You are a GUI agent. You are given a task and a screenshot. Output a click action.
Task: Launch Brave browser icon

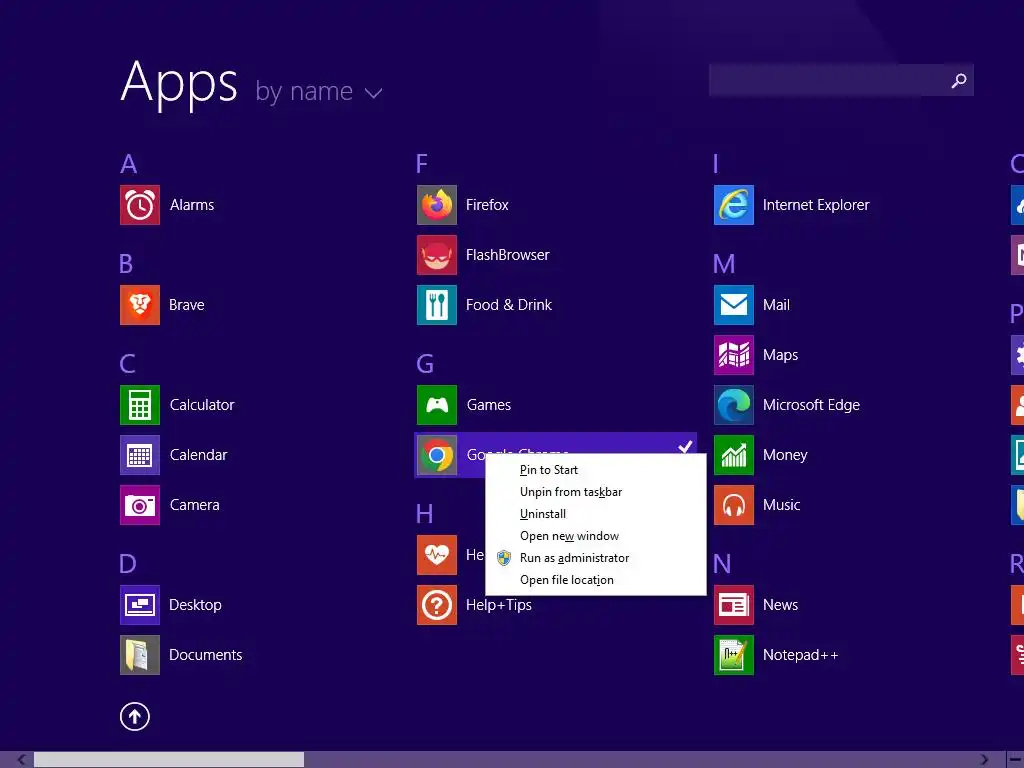pyautogui.click(x=140, y=305)
